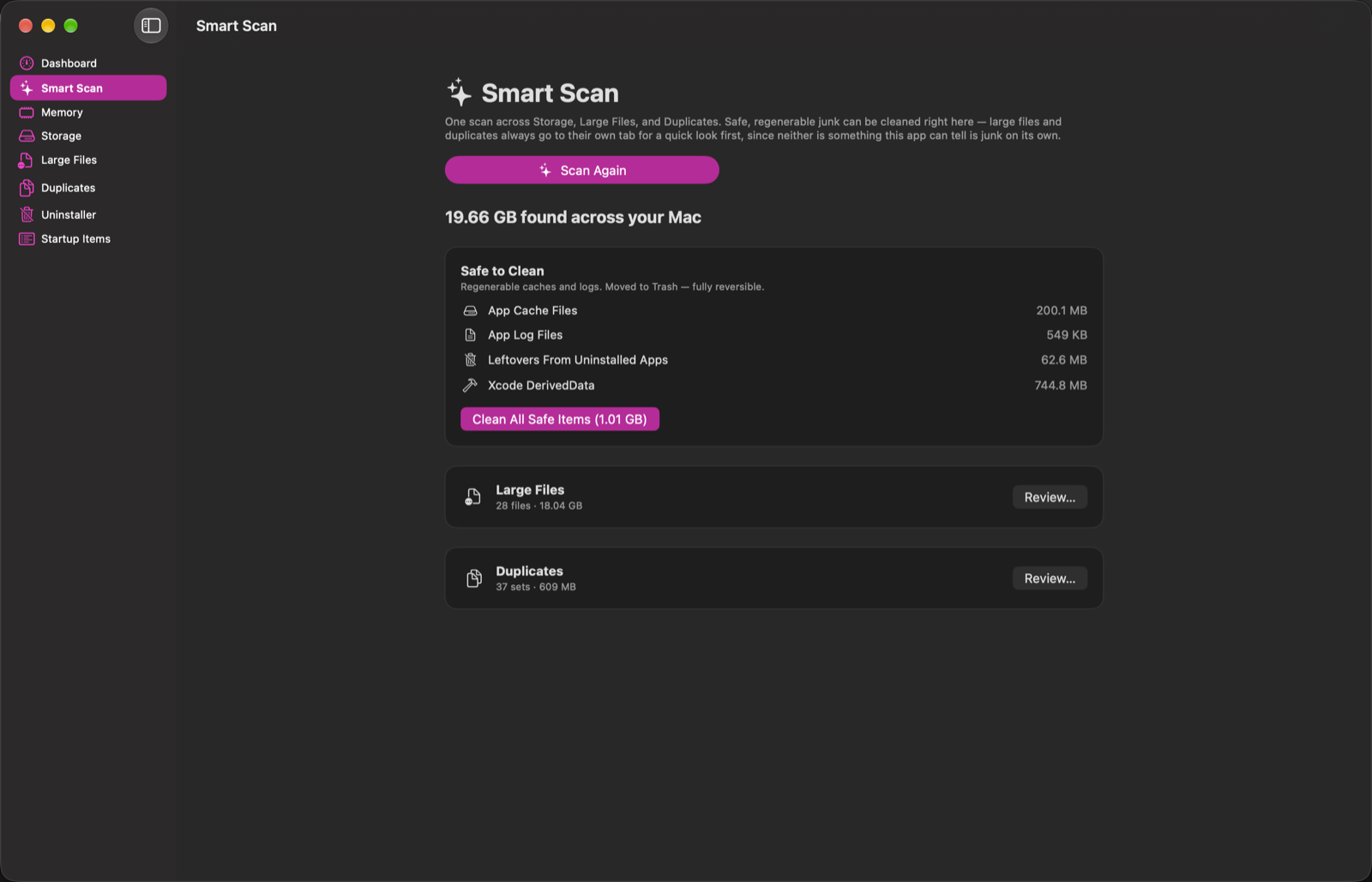Image resolution: width=1372 pixels, height=882 pixels.
Task: Click the large sparkle icon beside Smart Scan heading
Action: point(460,92)
